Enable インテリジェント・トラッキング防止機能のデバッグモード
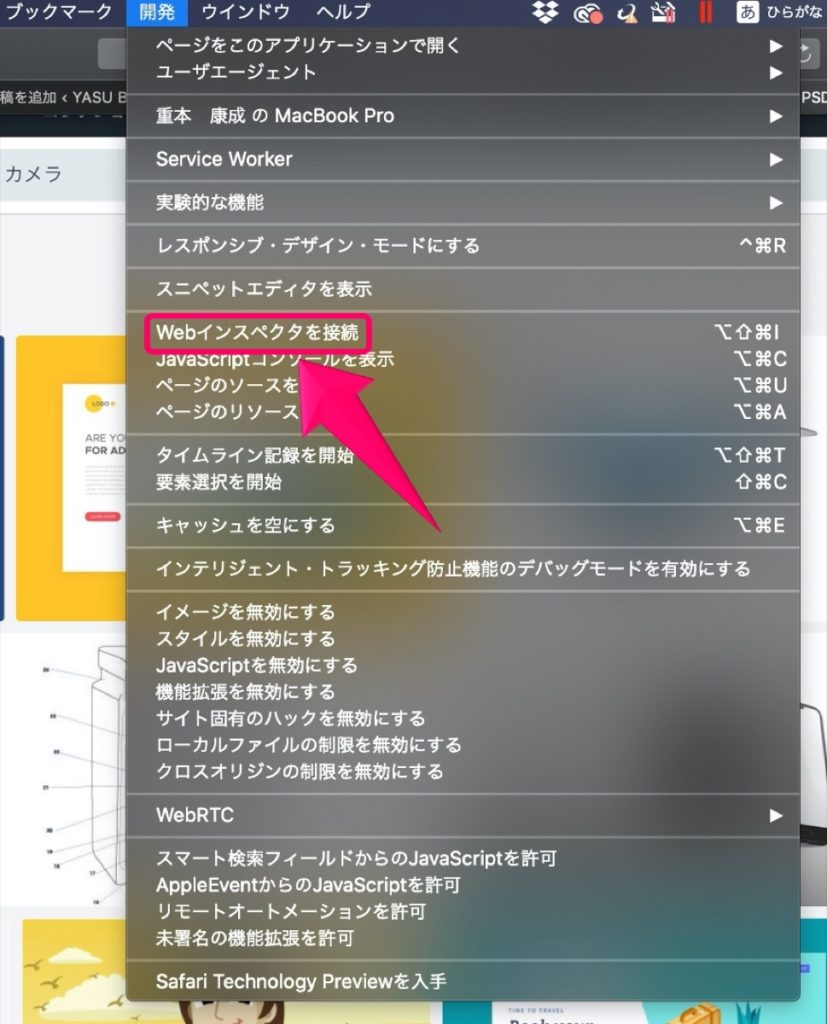The image size is (827, 1024). coord(463,569)
